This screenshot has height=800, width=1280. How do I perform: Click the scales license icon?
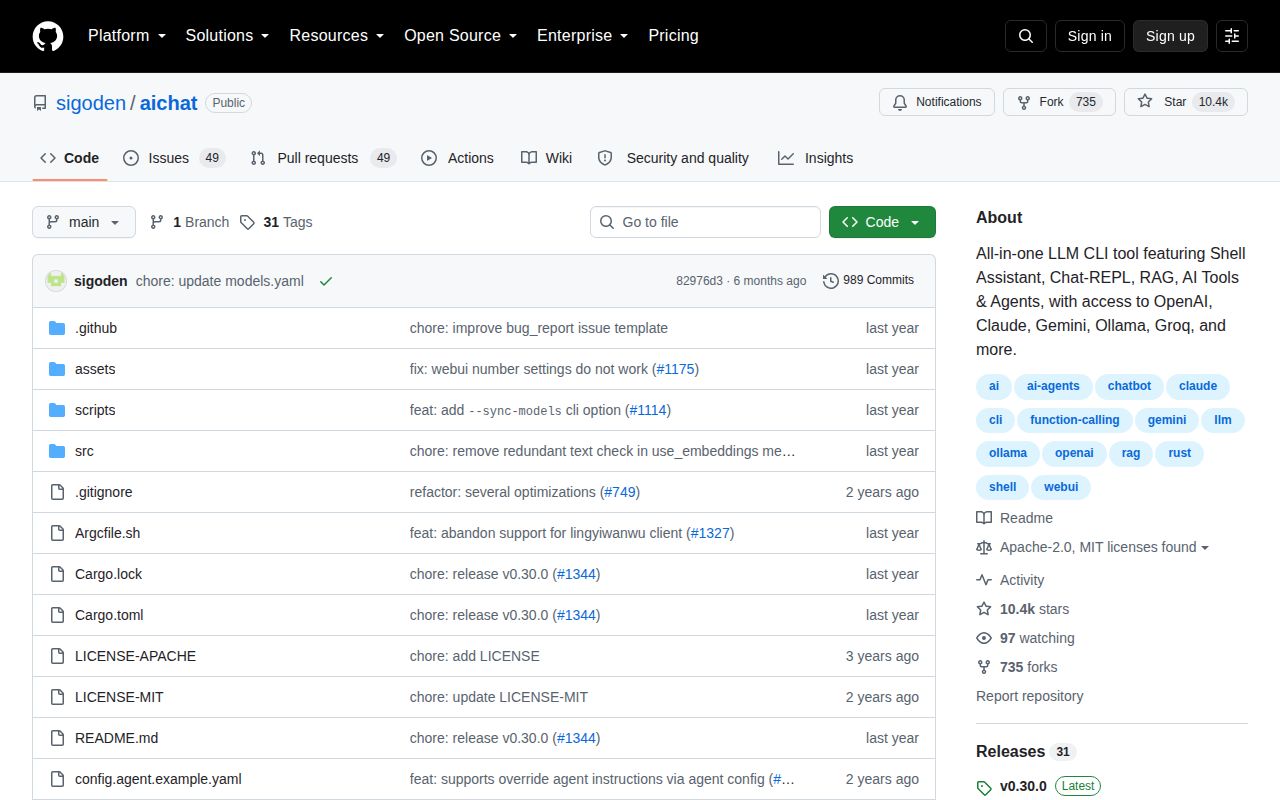[984, 547]
